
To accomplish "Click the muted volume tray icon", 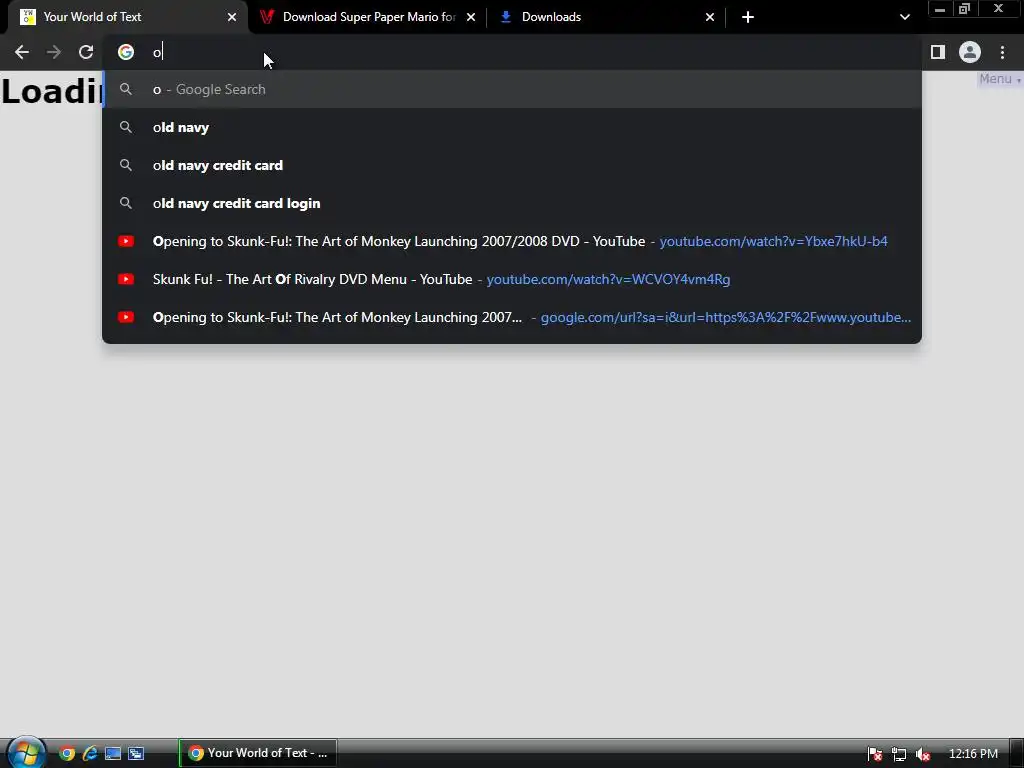I will [923, 754].
